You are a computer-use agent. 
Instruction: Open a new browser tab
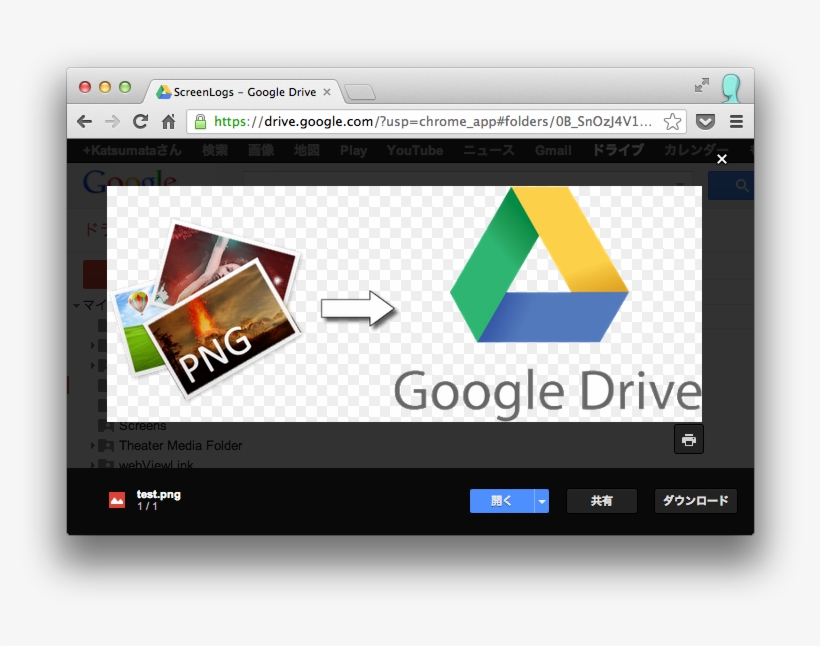(359, 93)
